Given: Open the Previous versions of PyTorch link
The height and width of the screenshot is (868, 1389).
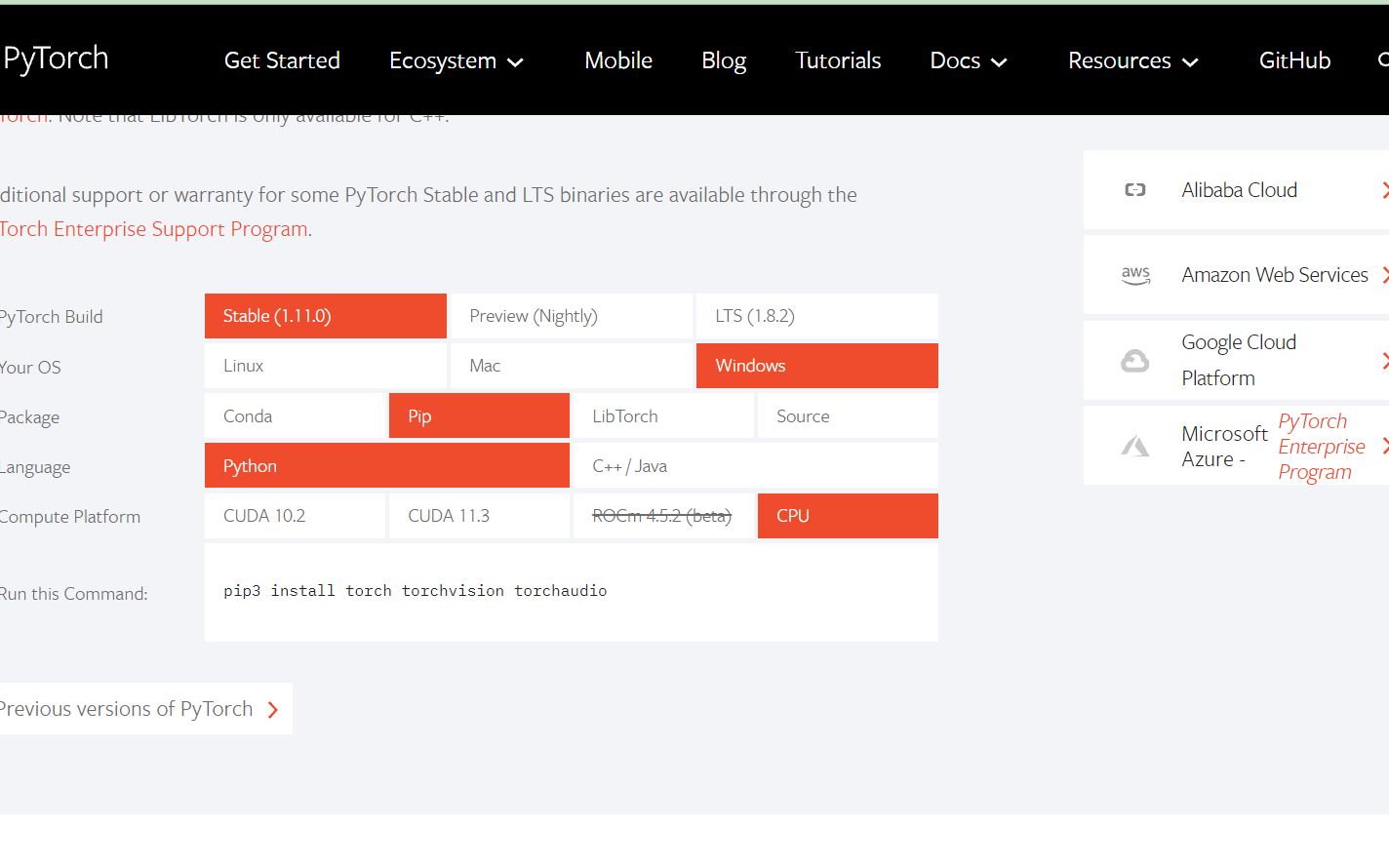Looking at the screenshot, I should 127,709.
